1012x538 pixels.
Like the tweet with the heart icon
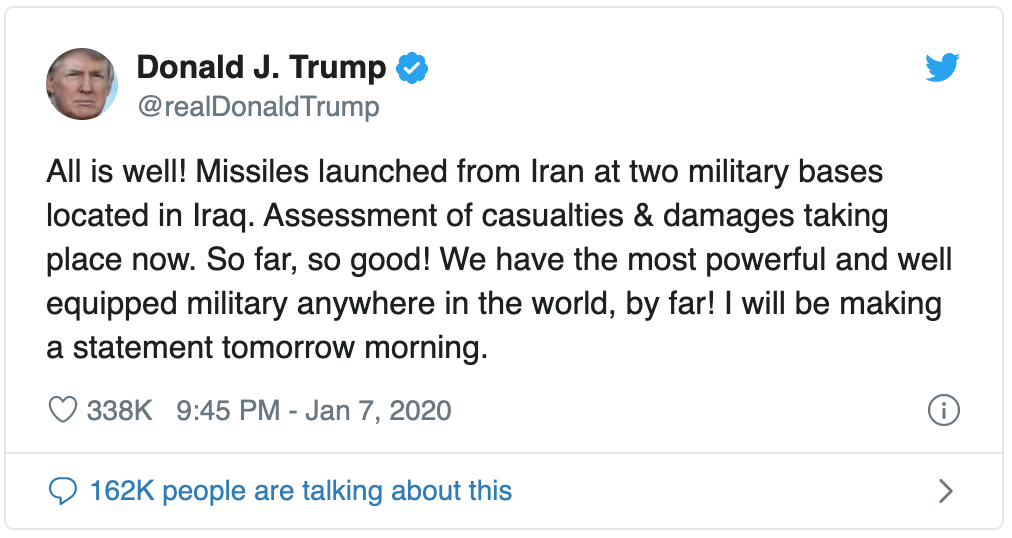click(63, 410)
